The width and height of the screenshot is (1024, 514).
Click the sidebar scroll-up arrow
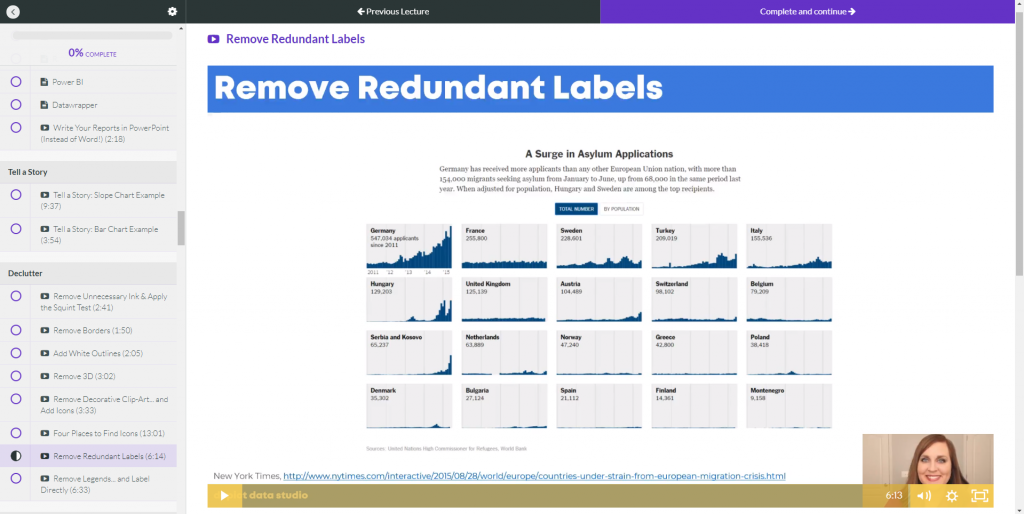pyautogui.click(x=181, y=29)
